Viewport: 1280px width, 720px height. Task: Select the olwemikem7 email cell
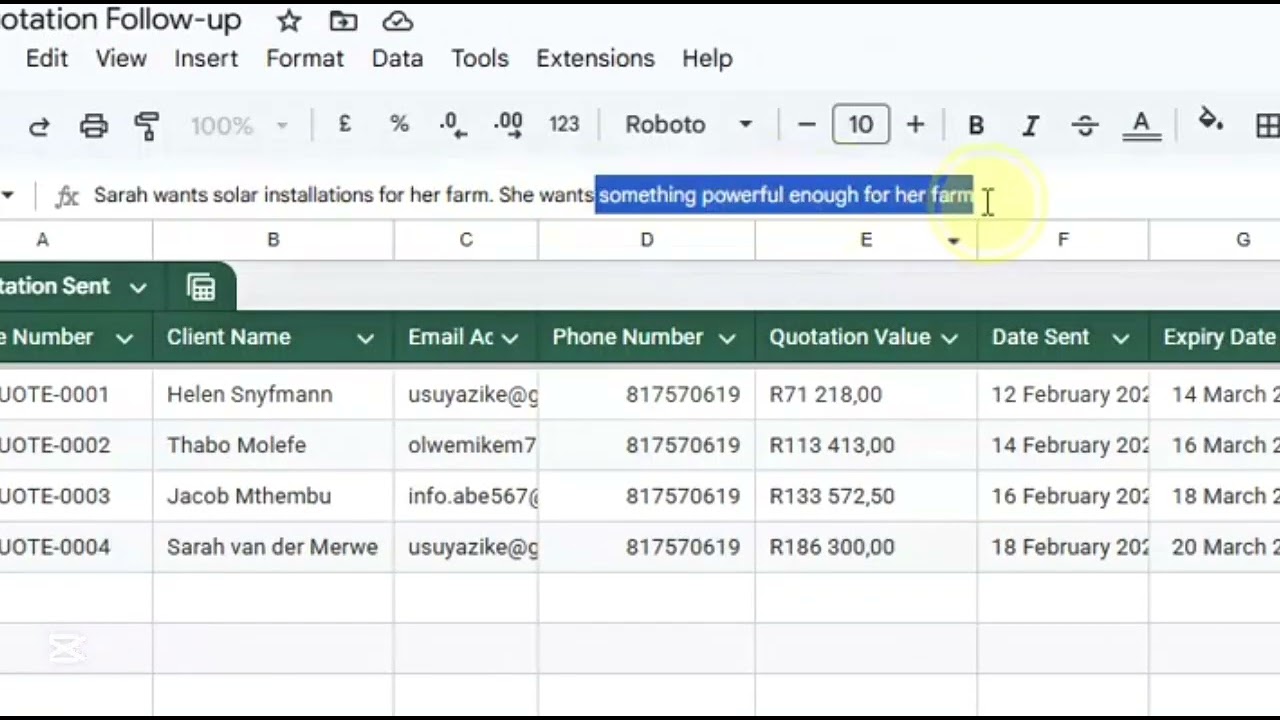point(466,445)
